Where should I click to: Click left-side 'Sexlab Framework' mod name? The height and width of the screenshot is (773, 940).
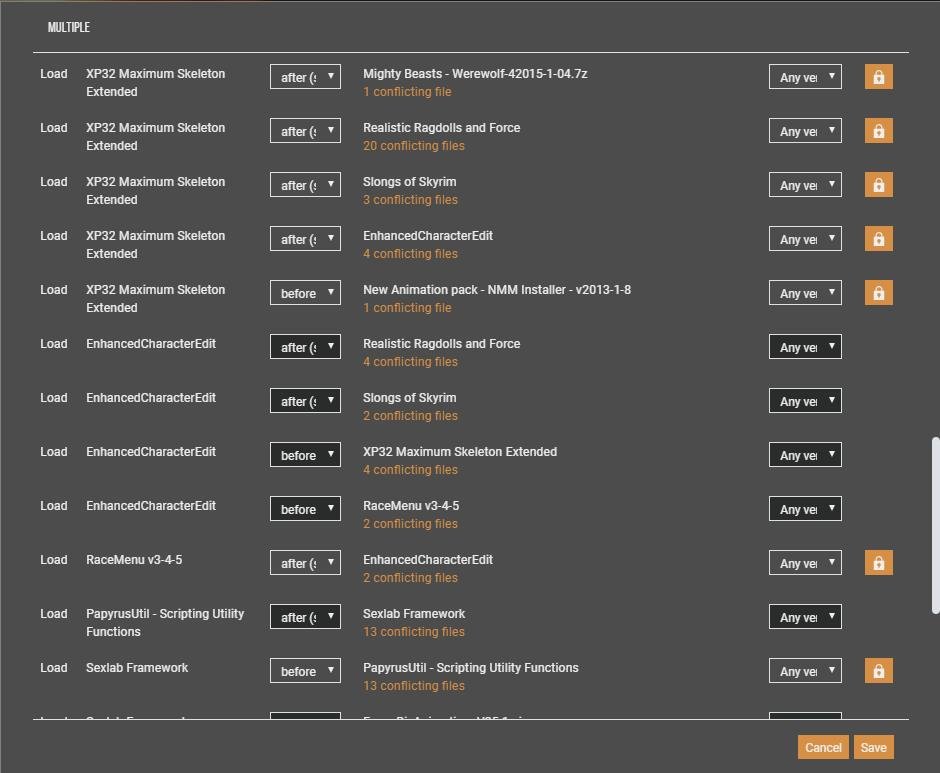137,667
